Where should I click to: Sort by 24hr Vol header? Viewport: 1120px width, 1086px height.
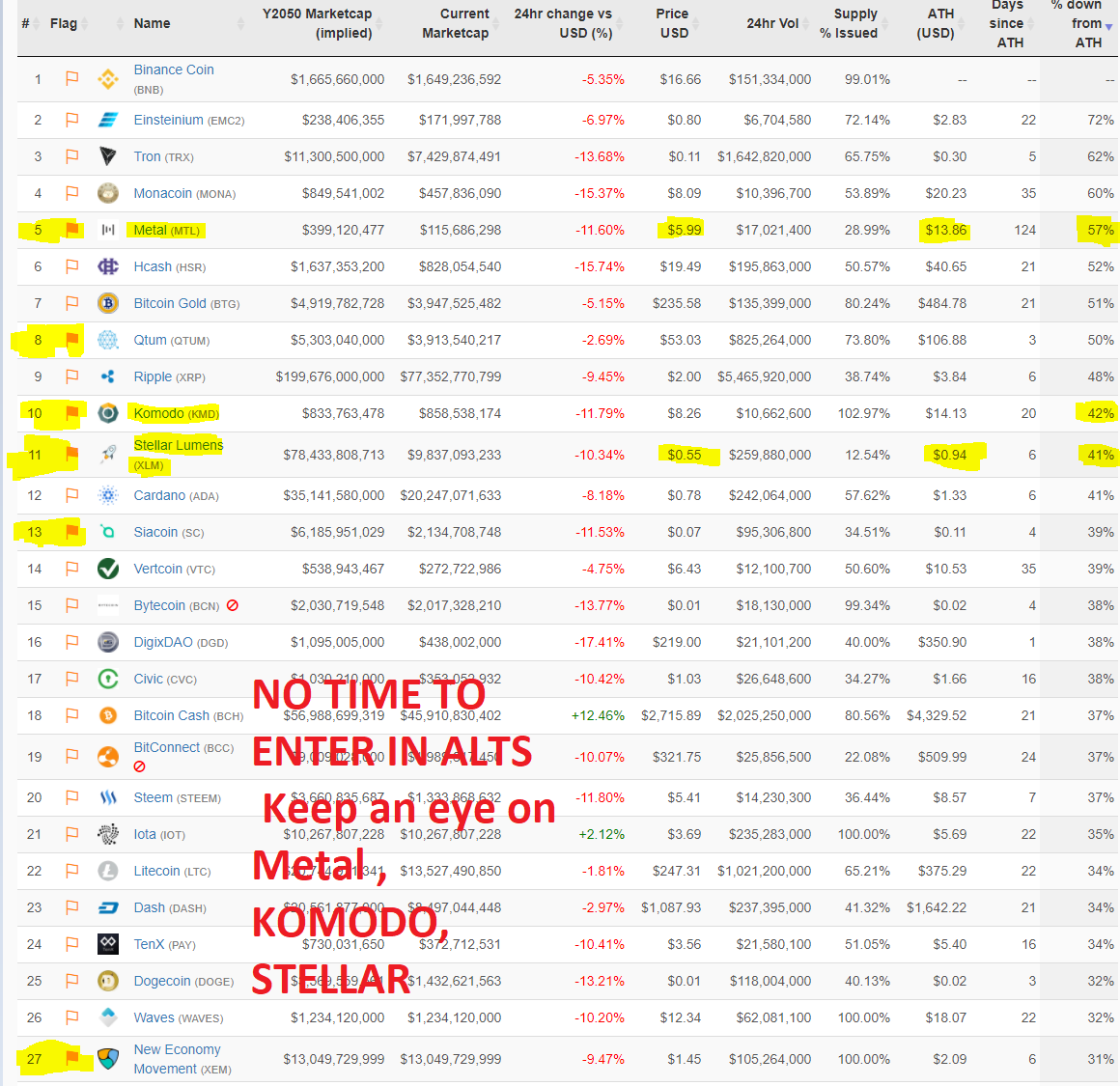pos(772,23)
